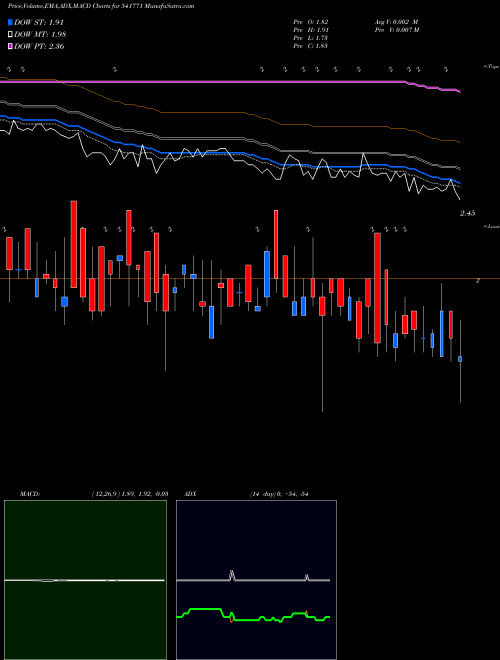The height and width of the screenshot is (660, 500).
Task: Click the 'Pre O: 1.82' value
Action: point(311,22)
